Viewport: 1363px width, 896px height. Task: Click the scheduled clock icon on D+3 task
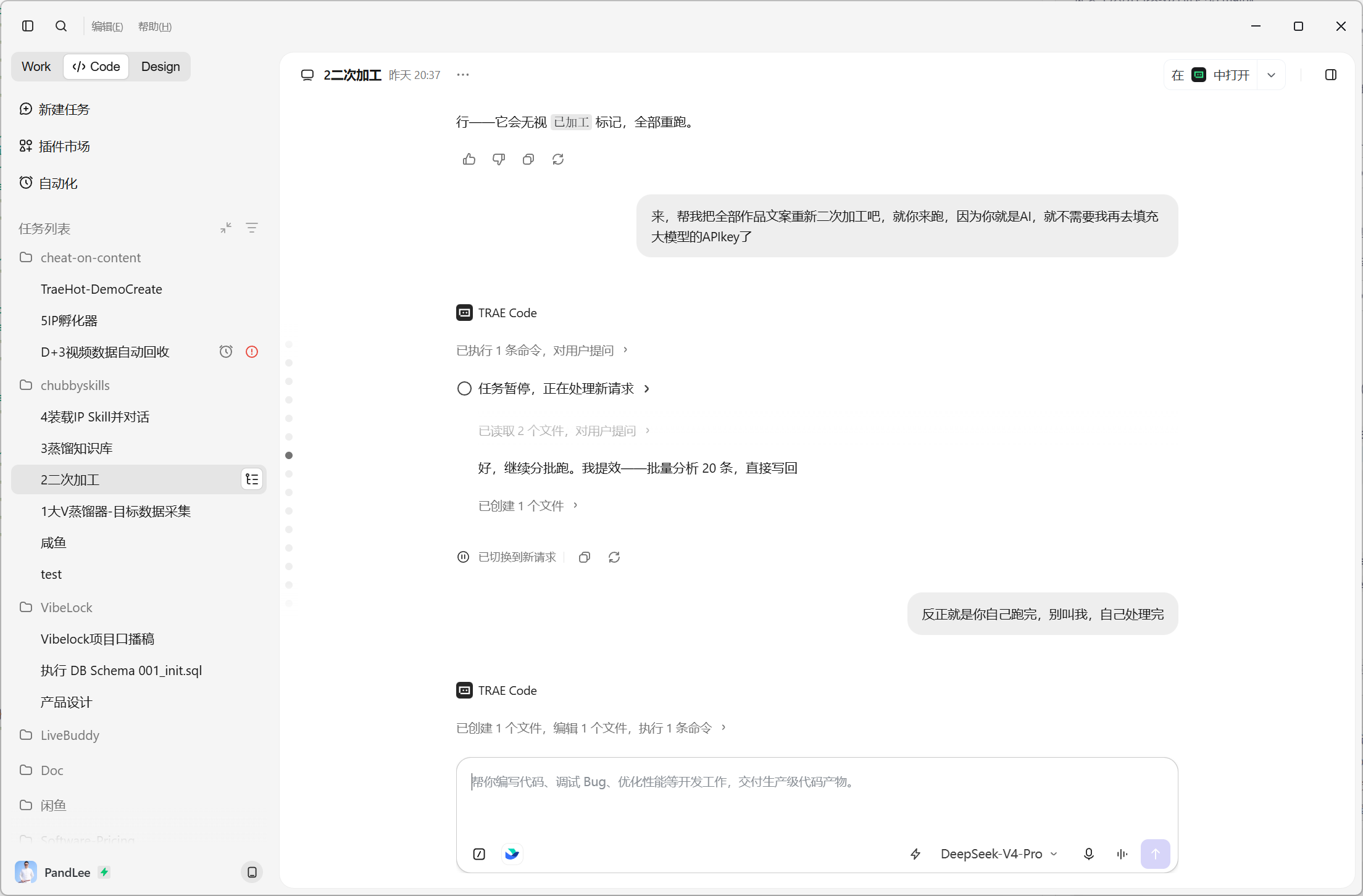[226, 352]
